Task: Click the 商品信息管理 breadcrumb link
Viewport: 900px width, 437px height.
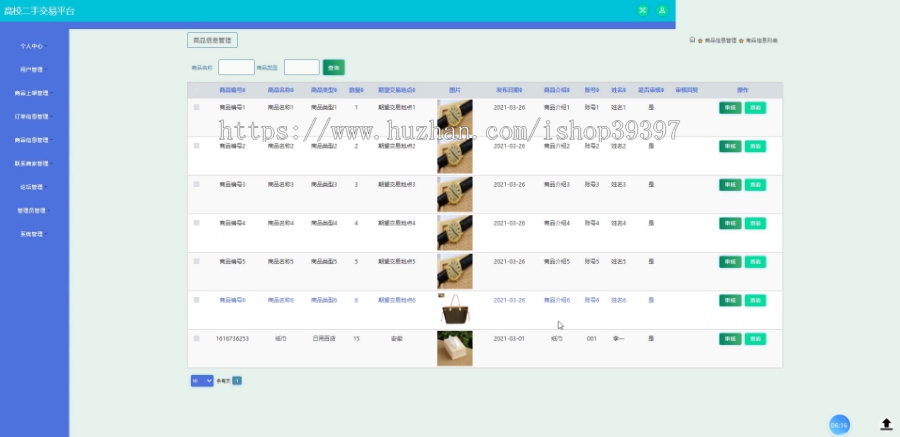Action: coord(720,41)
